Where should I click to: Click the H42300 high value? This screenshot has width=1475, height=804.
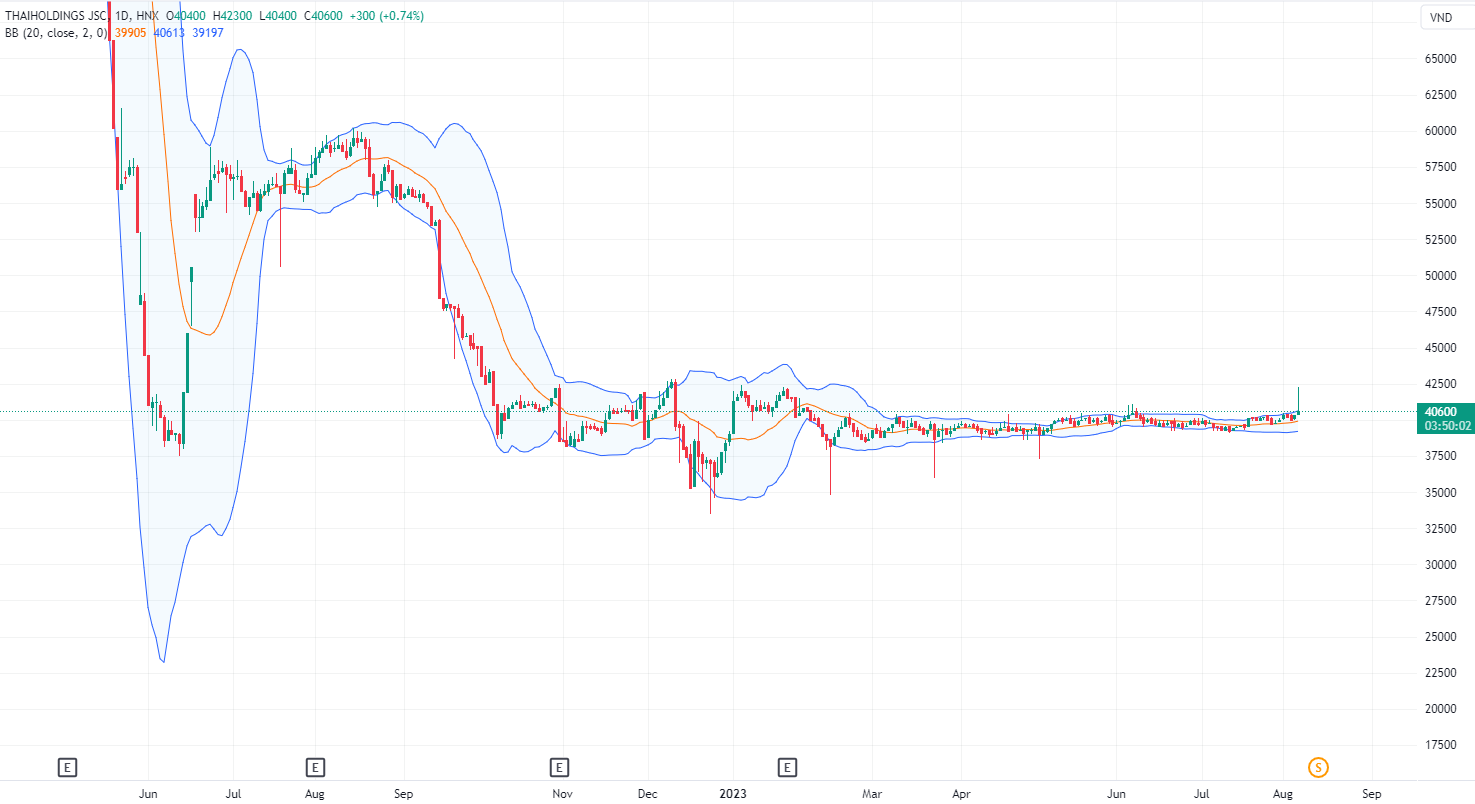click(x=233, y=16)
